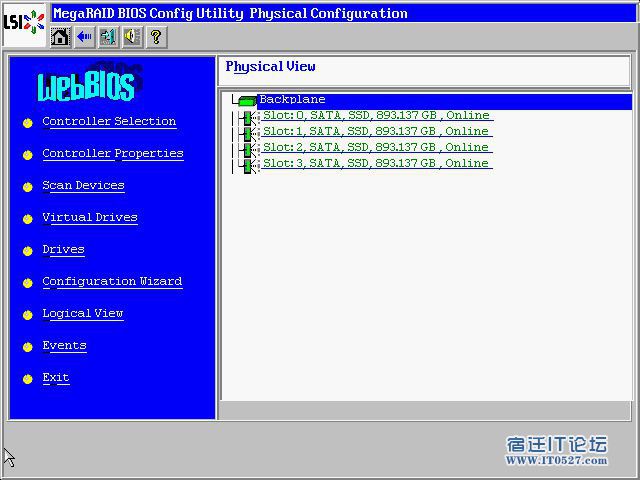Click the drive icon beside Slot: 1
Screen dimensions: 640x480
(249, 134)
